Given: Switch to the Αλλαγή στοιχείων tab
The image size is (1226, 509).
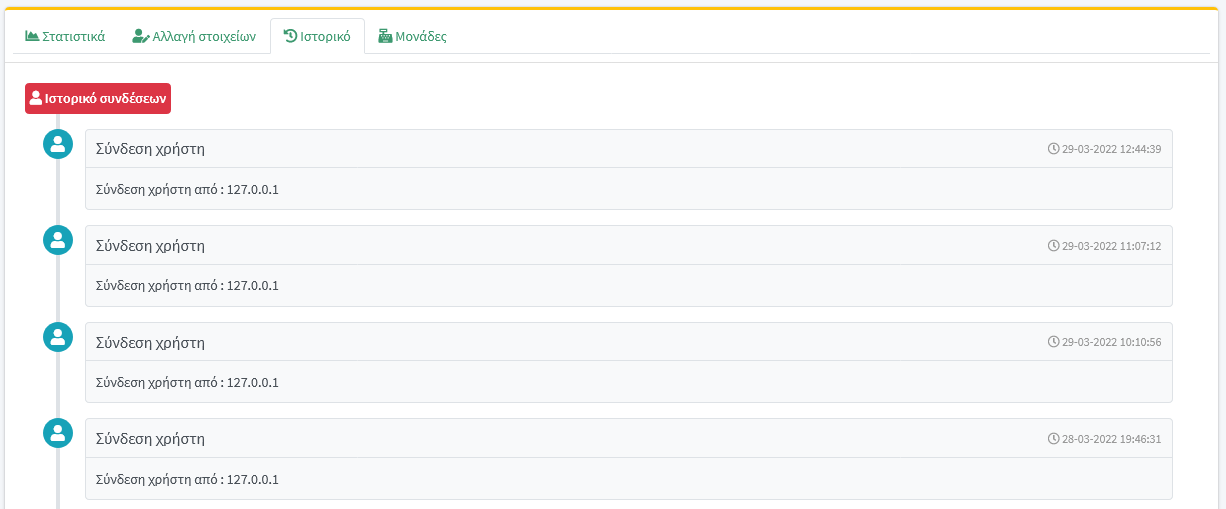Looking at the screenshot, I should point(194,36).
